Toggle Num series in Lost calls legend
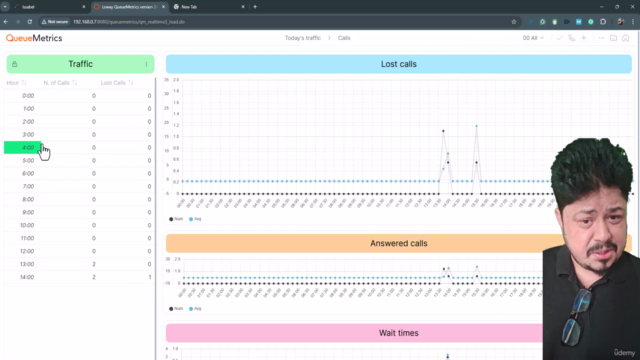Viewport: 640px width, 360px height. [176, 219]
